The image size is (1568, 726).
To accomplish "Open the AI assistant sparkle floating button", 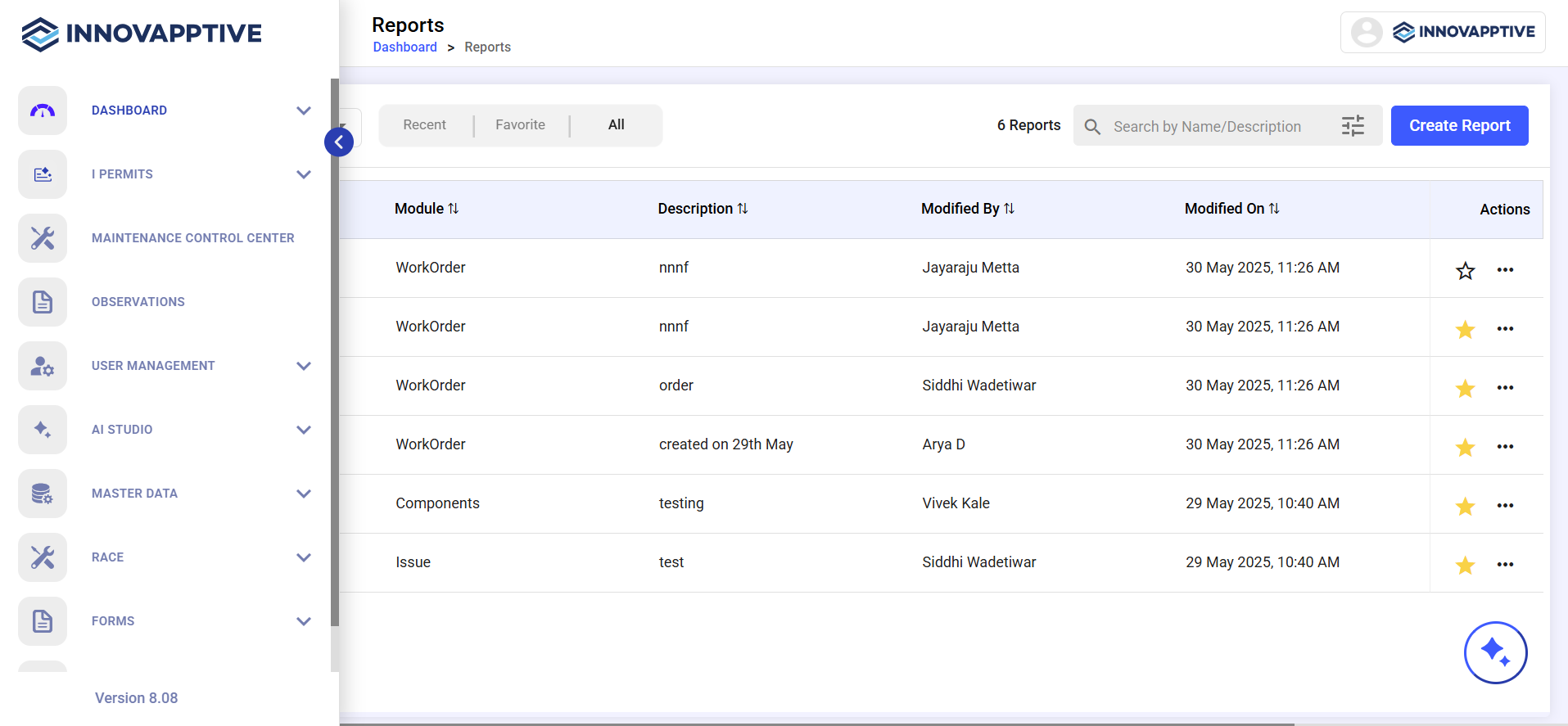I will click(x=1495, y=652).
